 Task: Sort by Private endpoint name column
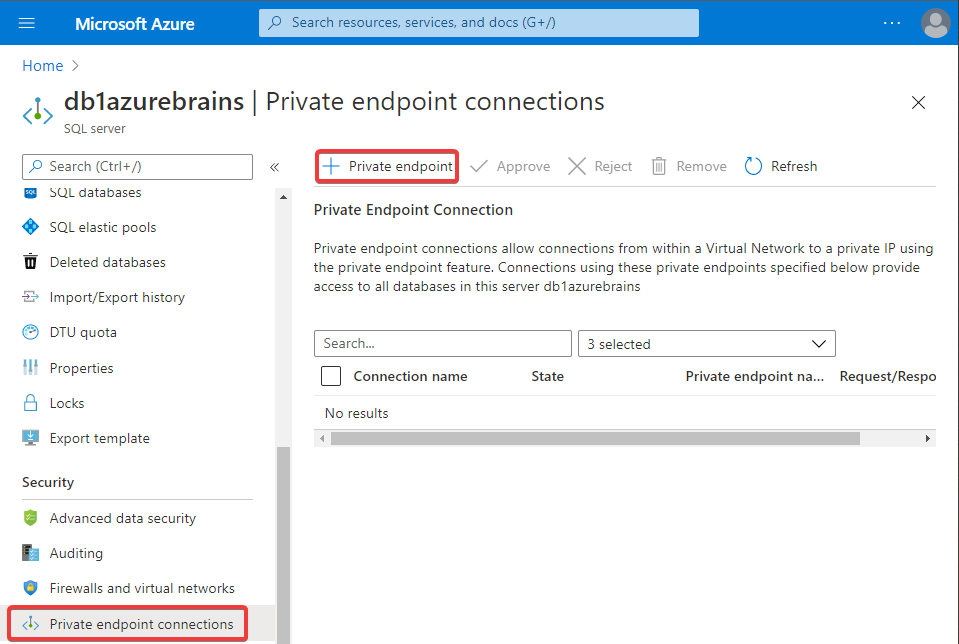point(754,377)
